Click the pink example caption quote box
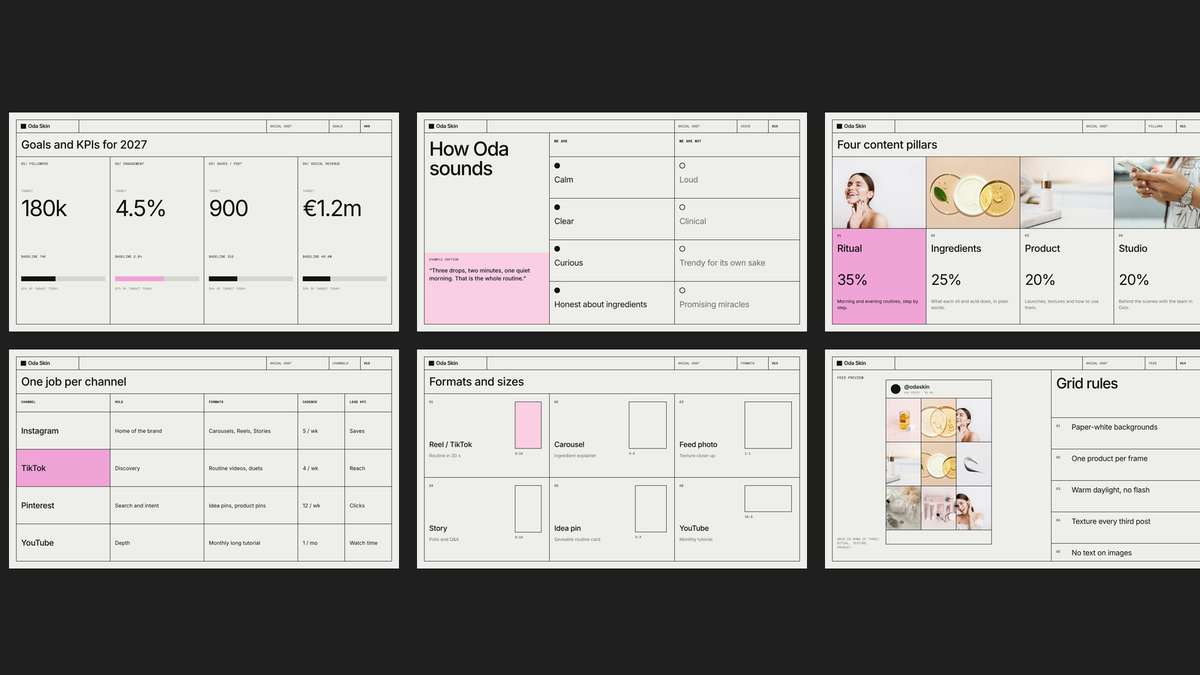 pos(487,288)
